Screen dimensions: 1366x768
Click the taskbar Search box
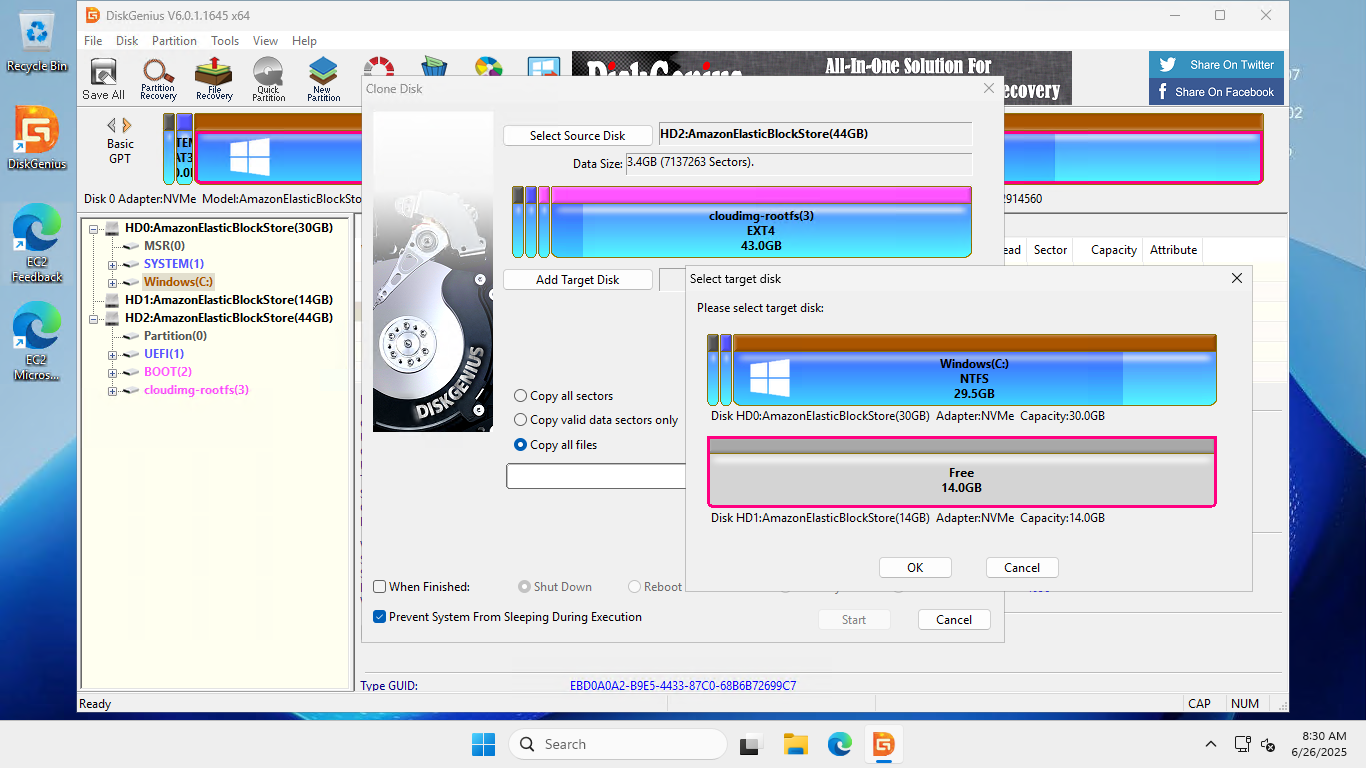[617, 744]
